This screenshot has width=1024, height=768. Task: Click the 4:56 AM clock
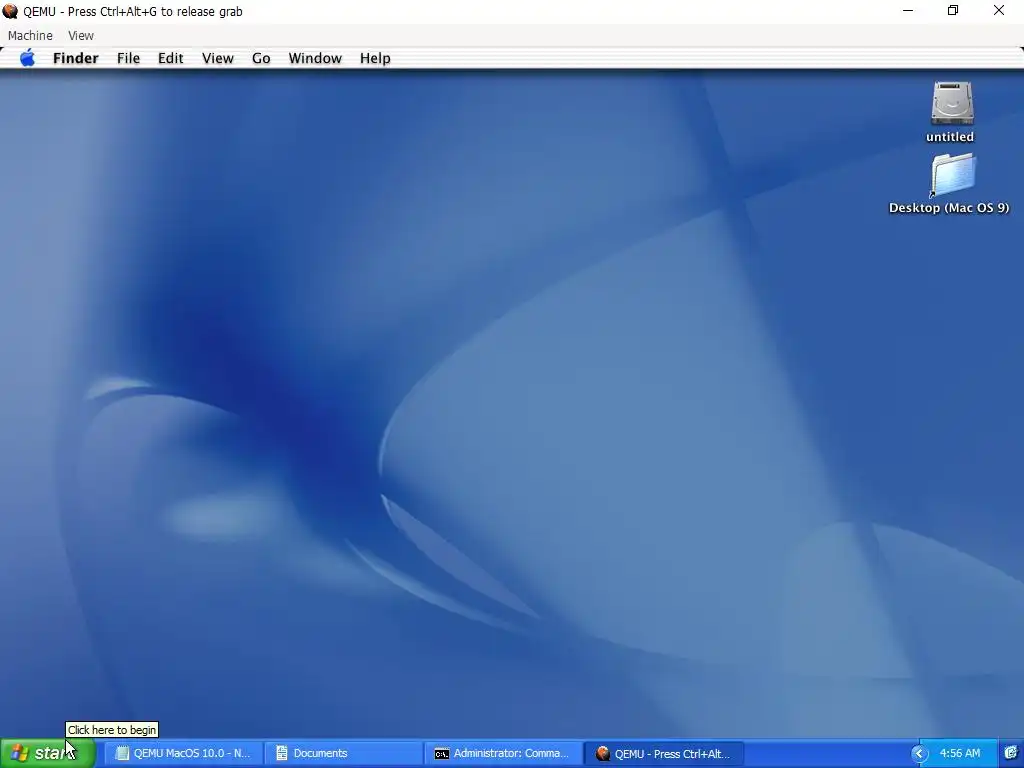pos(960,753)
